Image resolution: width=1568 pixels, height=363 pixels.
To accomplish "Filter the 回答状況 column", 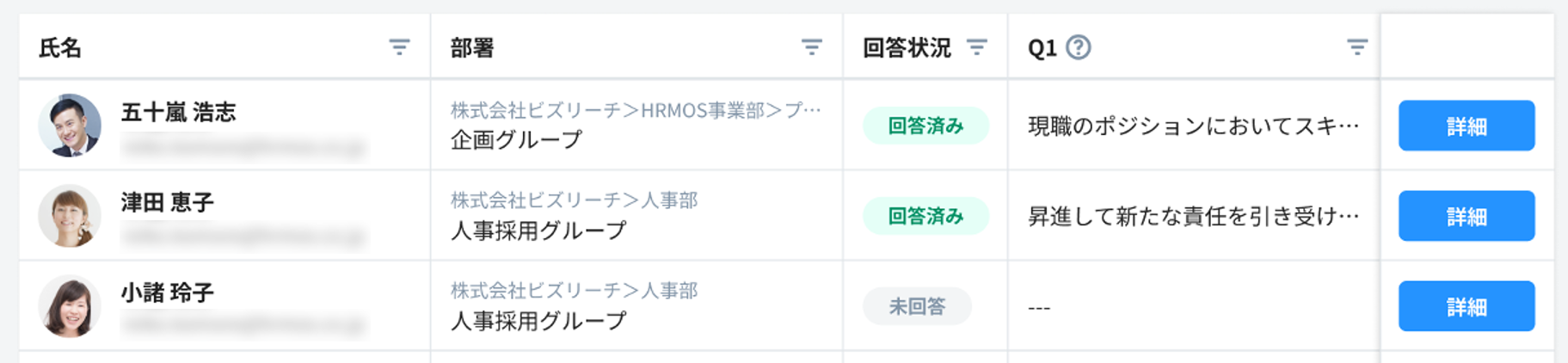I will pyautogui.click(x=976, y=47).
